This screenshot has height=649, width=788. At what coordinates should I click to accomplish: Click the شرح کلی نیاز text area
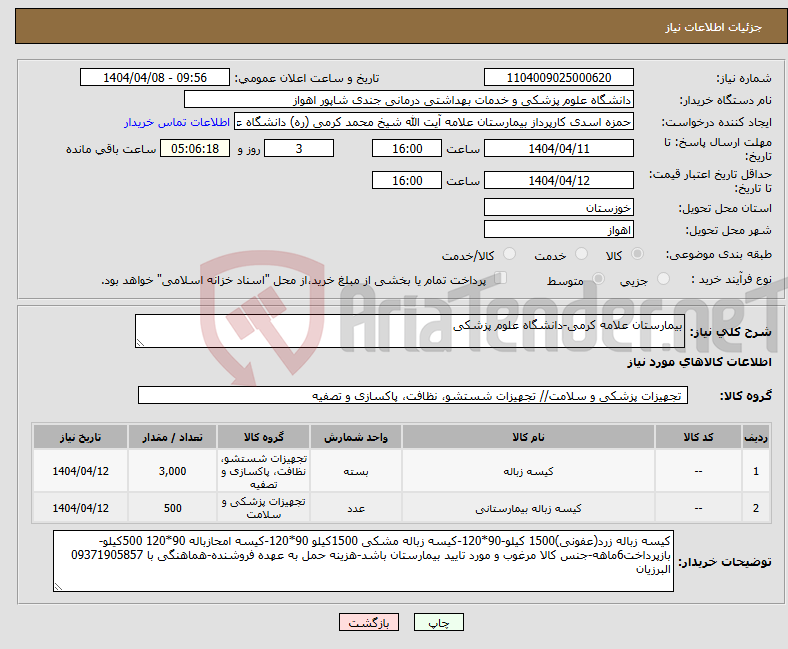tap(410, 331)
